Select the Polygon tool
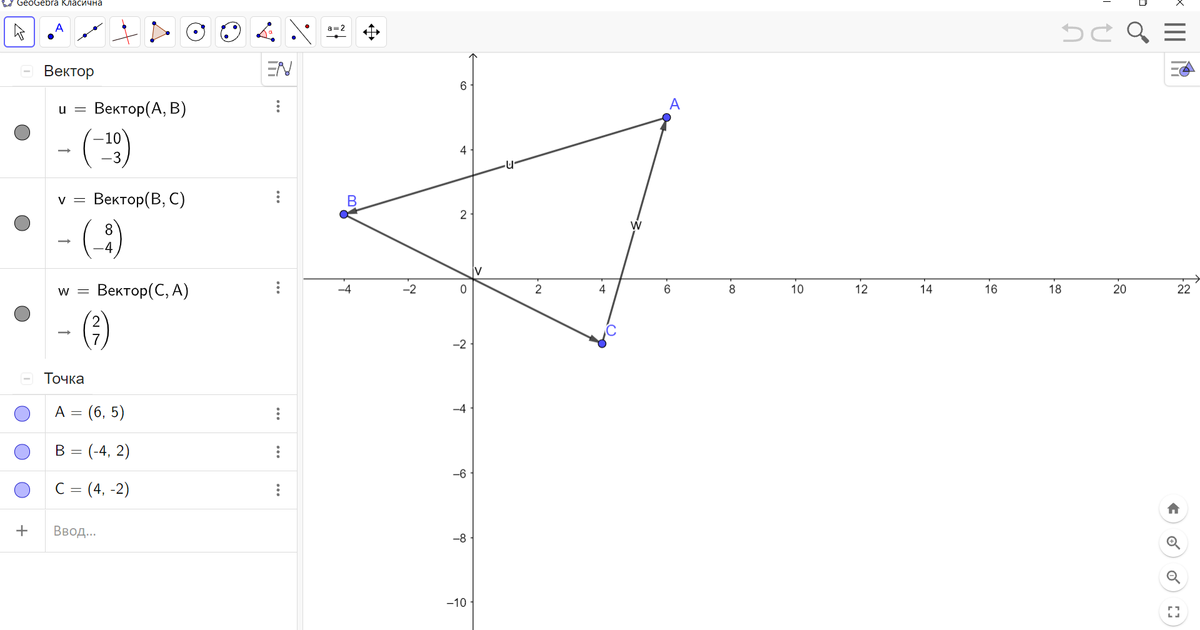Viewport: 1200px width, 630px height. tap(159, 31)
